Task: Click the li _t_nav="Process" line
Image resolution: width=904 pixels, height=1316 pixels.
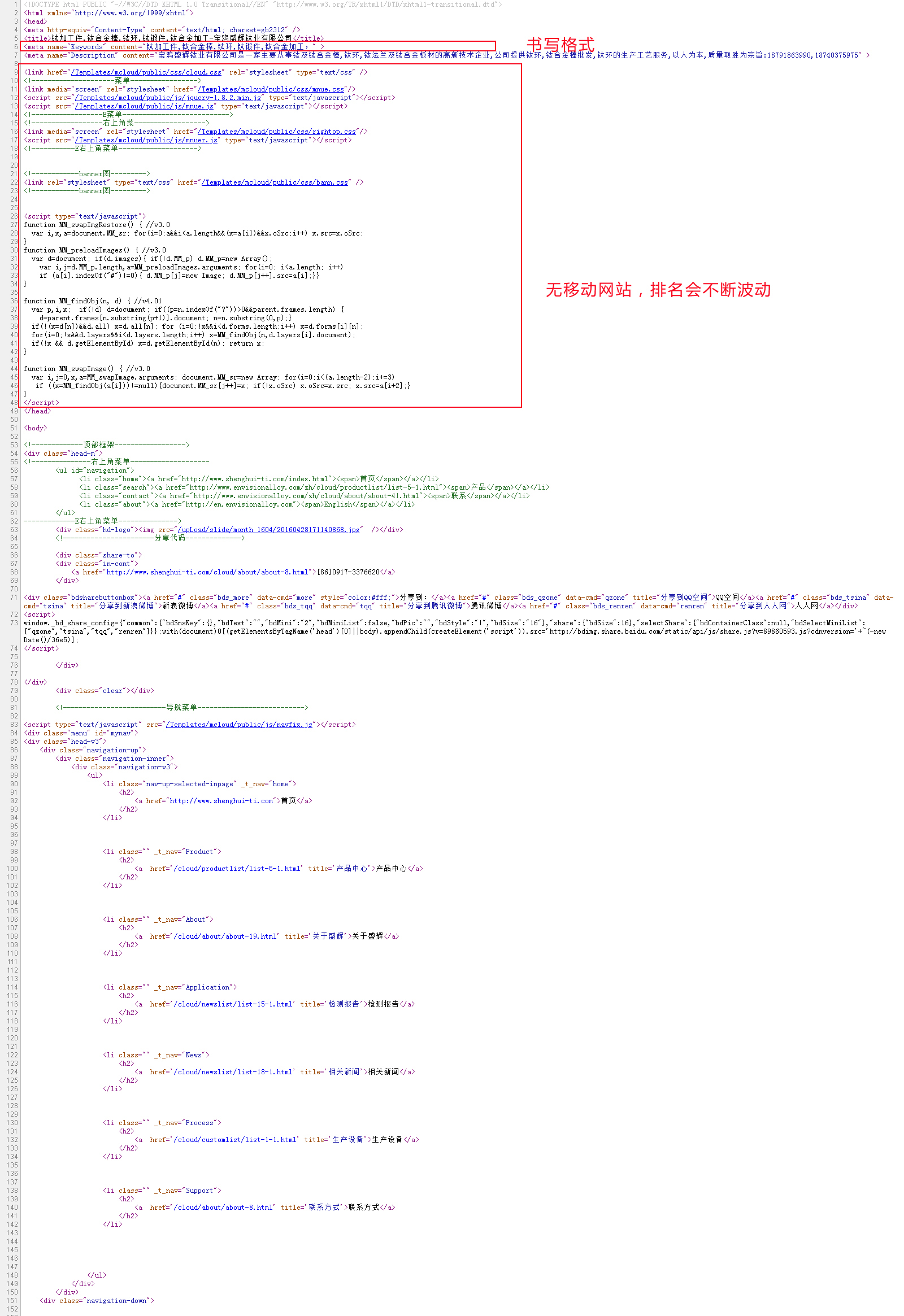Action: pos(162,1123)
